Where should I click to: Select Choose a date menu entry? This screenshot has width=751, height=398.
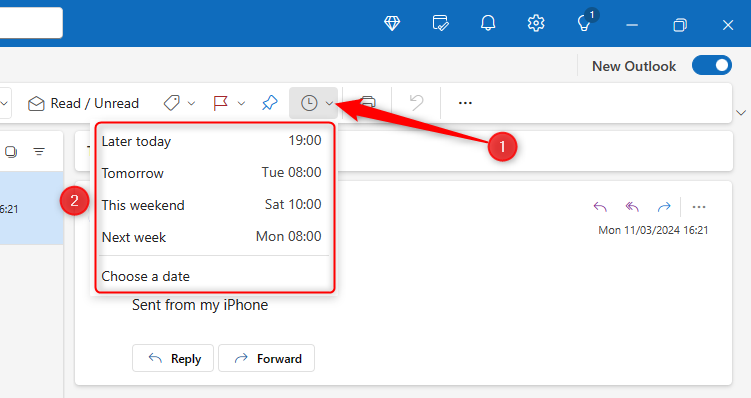(211, 276)
